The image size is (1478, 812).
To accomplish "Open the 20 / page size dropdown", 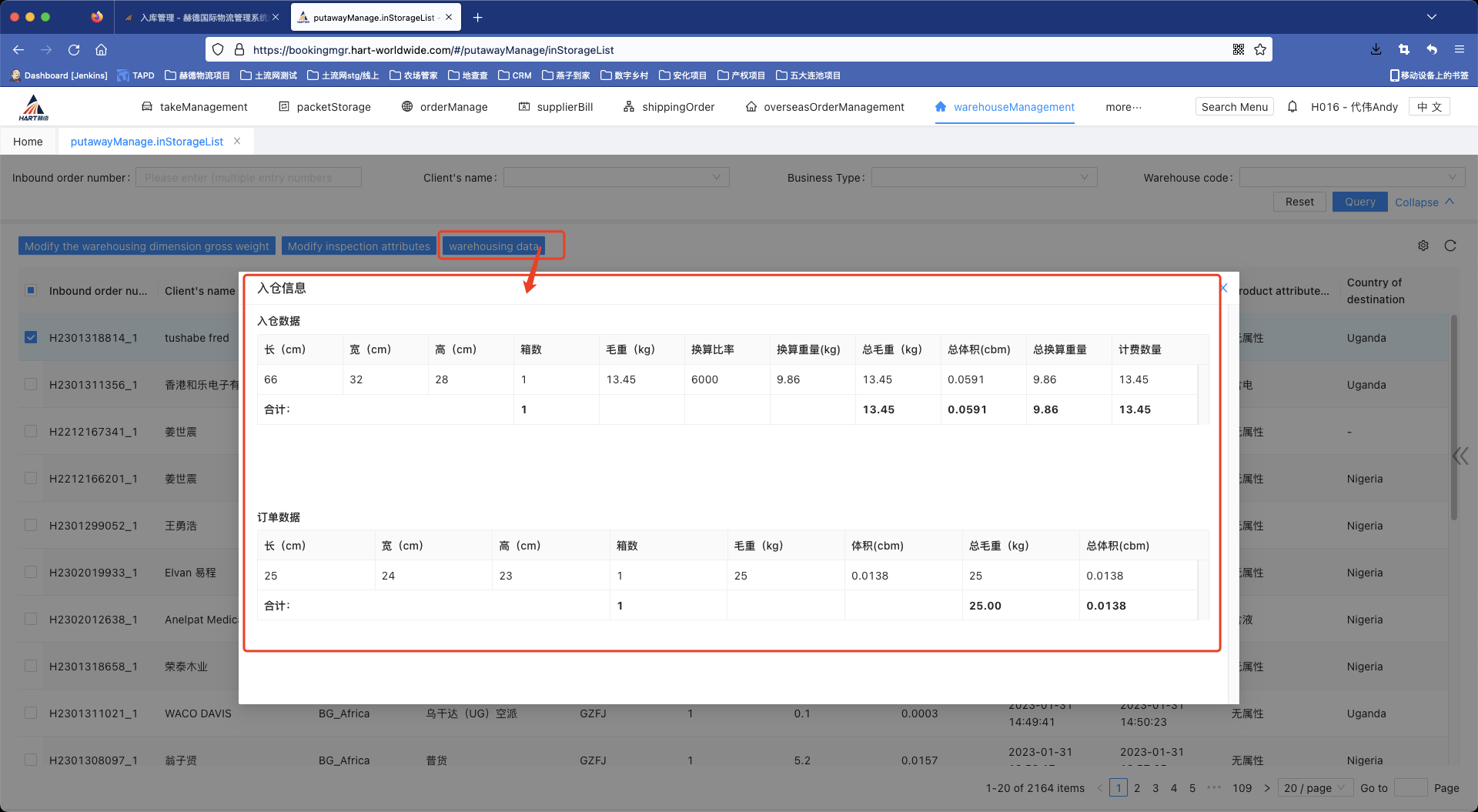I will tap(1316, 788).
